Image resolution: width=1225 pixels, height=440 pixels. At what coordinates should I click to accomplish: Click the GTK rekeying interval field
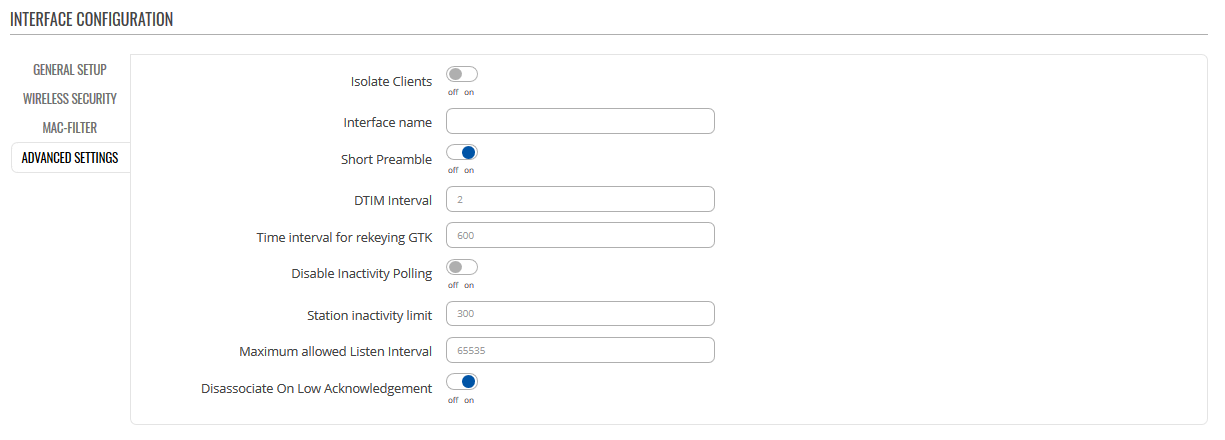580,236
